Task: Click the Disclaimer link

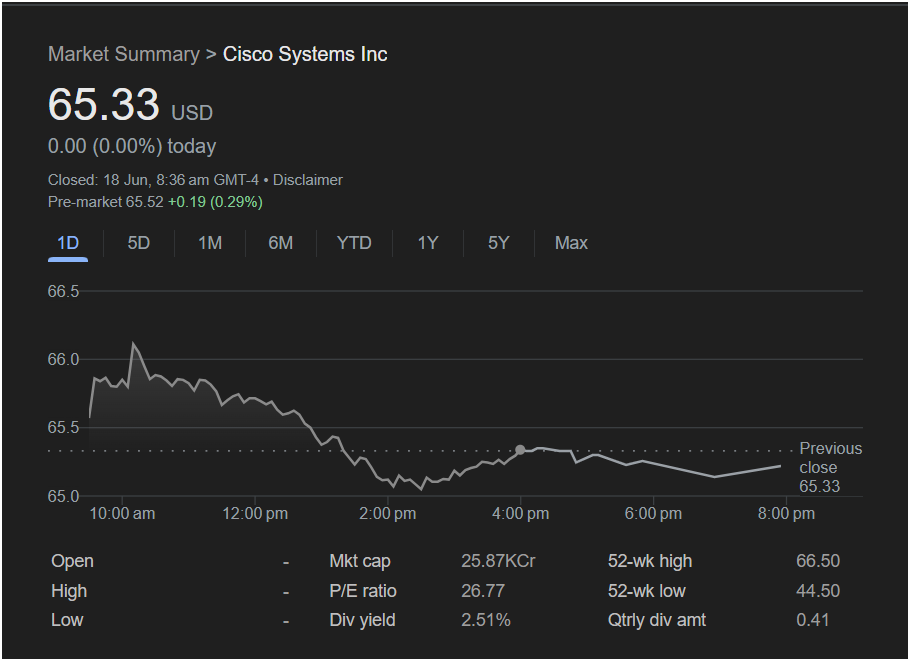Action: [308, 180]
